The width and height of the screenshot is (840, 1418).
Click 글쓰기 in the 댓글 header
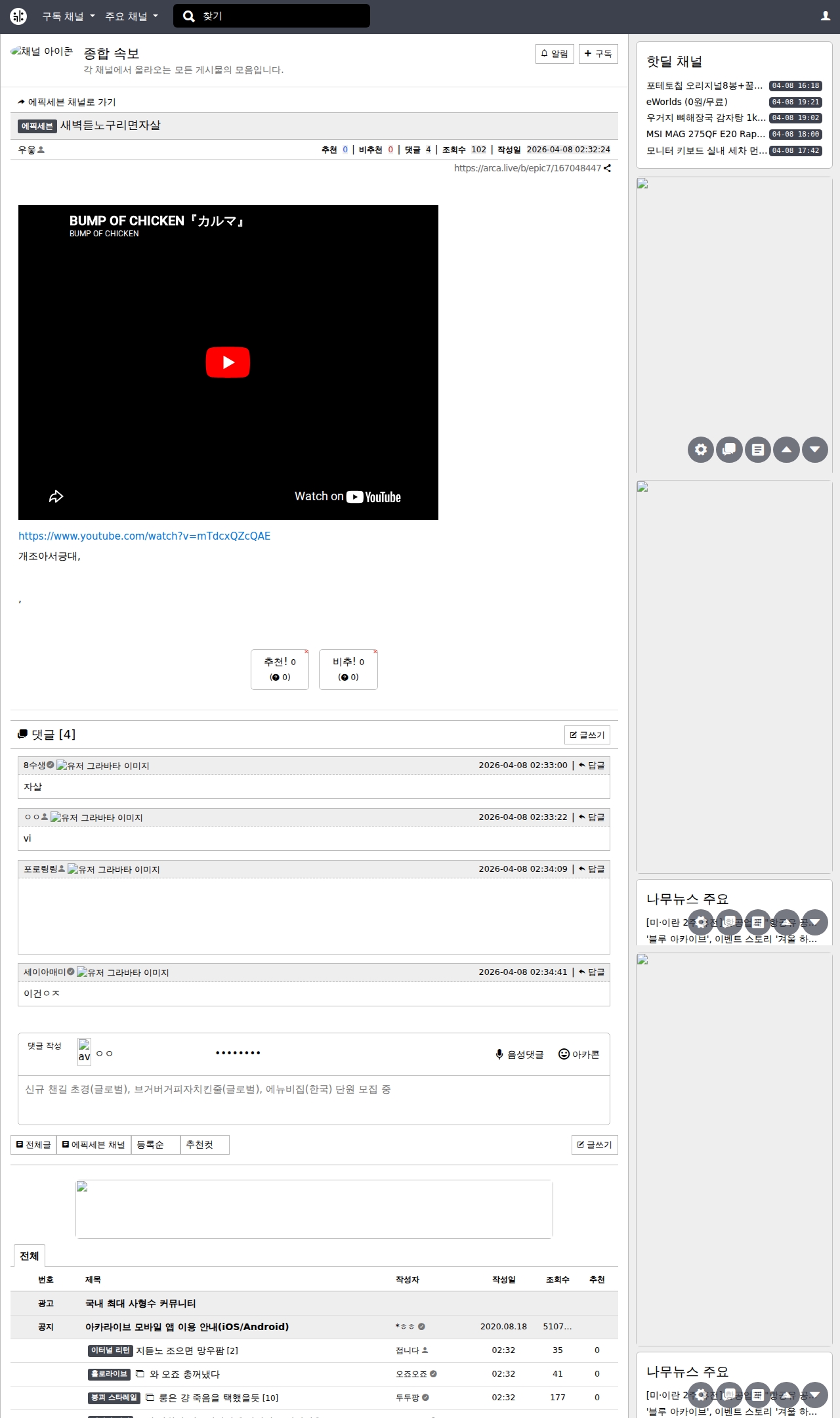point(587,735)
